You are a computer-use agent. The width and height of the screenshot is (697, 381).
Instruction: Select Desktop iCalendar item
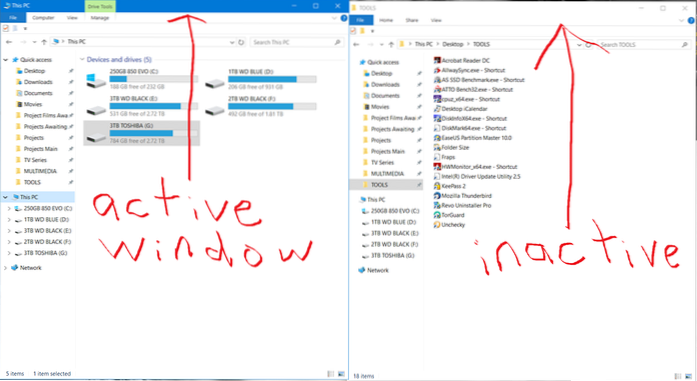[x=461, y=109]
